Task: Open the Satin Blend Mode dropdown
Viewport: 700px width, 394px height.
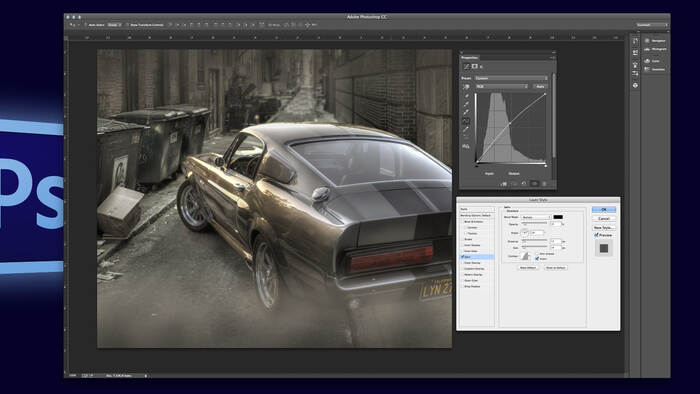Action: tap(536, 217)
